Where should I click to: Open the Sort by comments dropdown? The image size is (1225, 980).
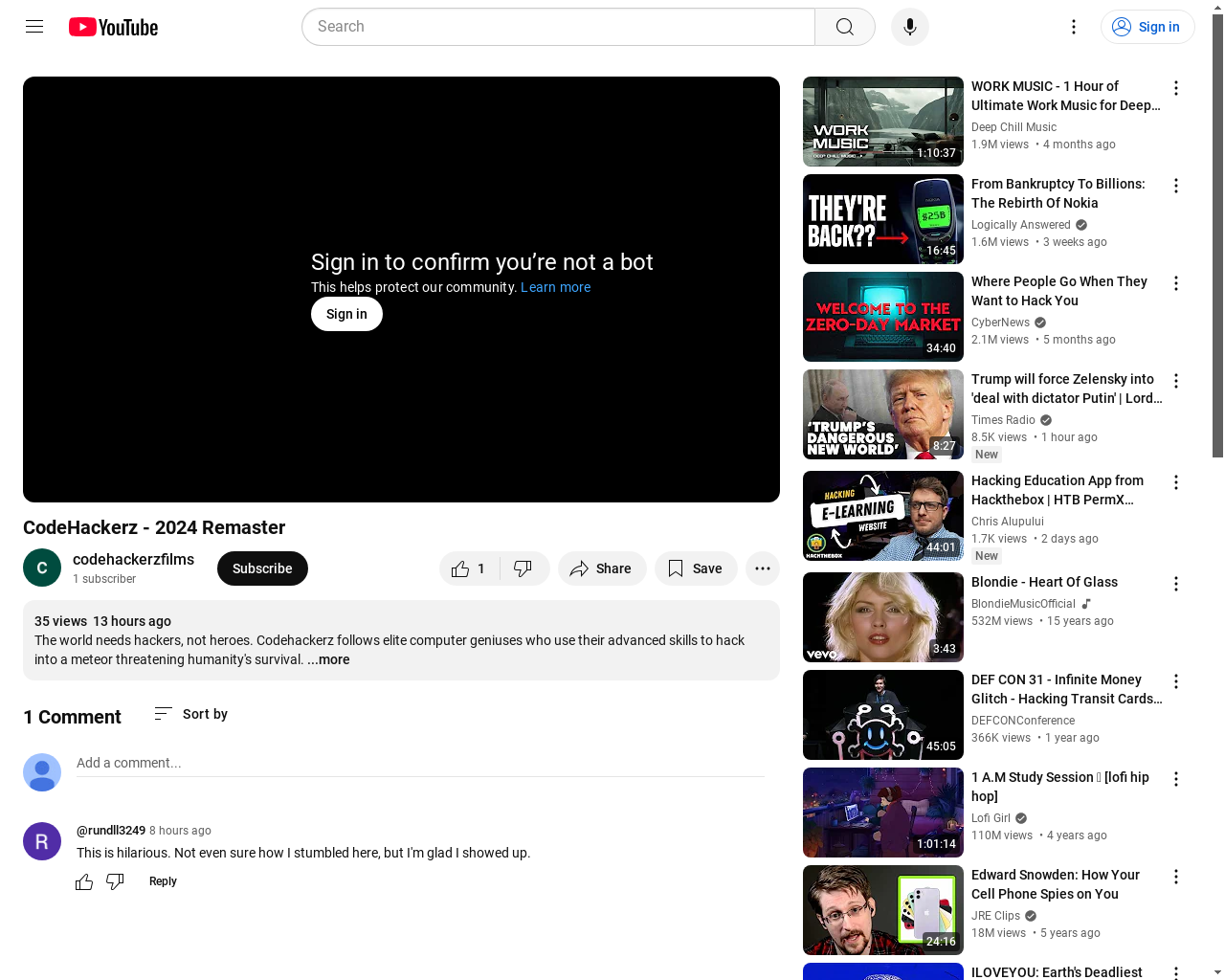coord(190,714)
